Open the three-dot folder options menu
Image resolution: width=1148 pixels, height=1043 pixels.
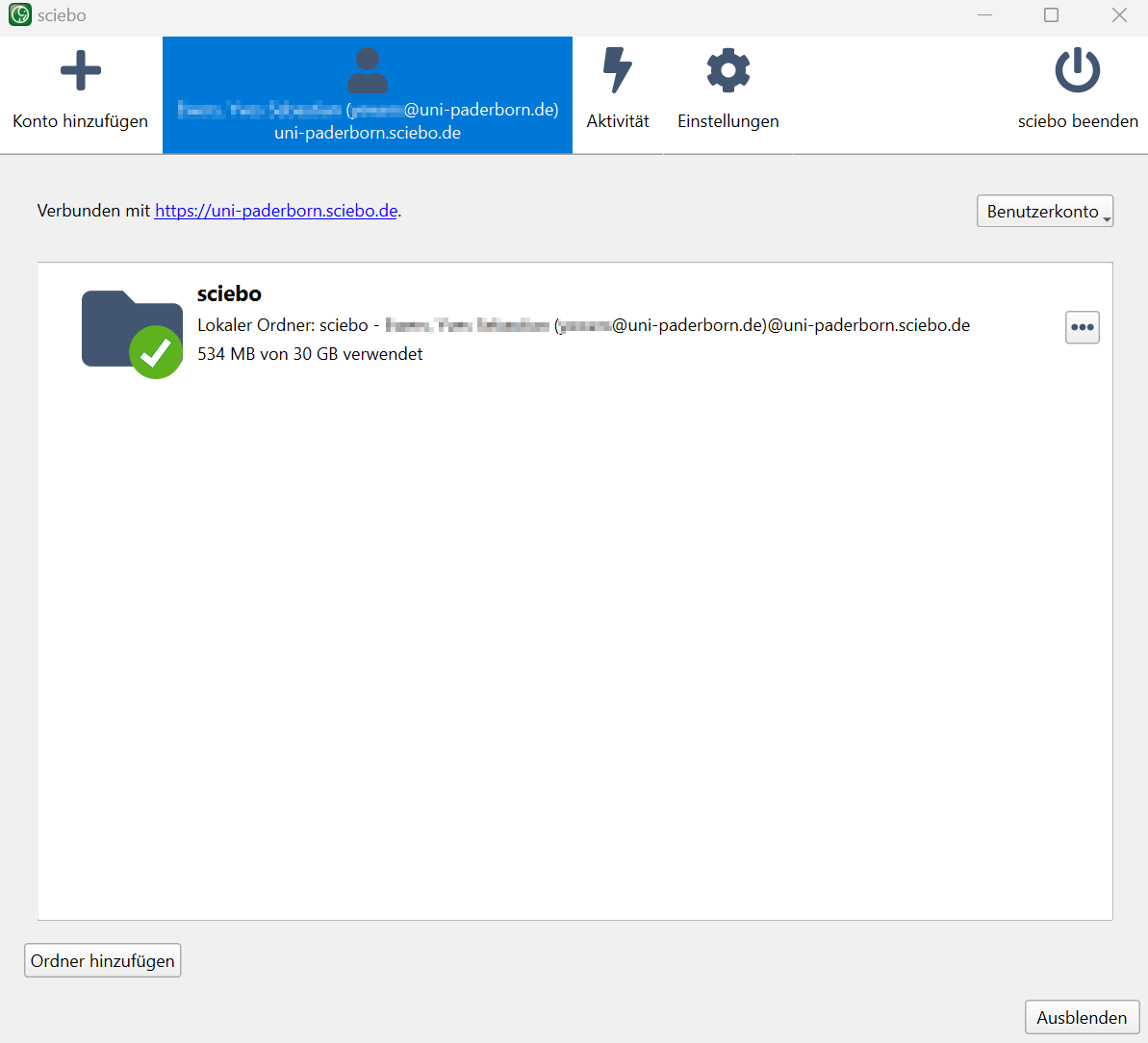click(1082, 327)
